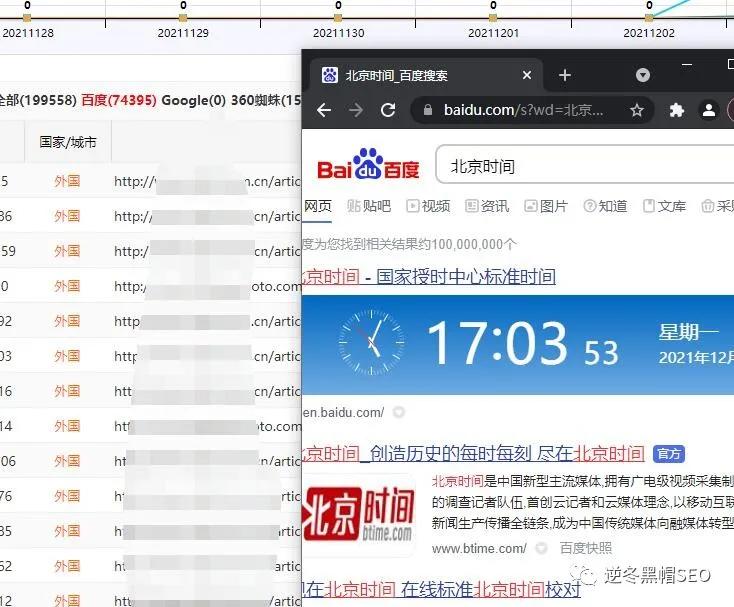The image size is (734, 607).
Task: Focus the Baidu search box with 北京时间
Action: [x=585, y=165]
